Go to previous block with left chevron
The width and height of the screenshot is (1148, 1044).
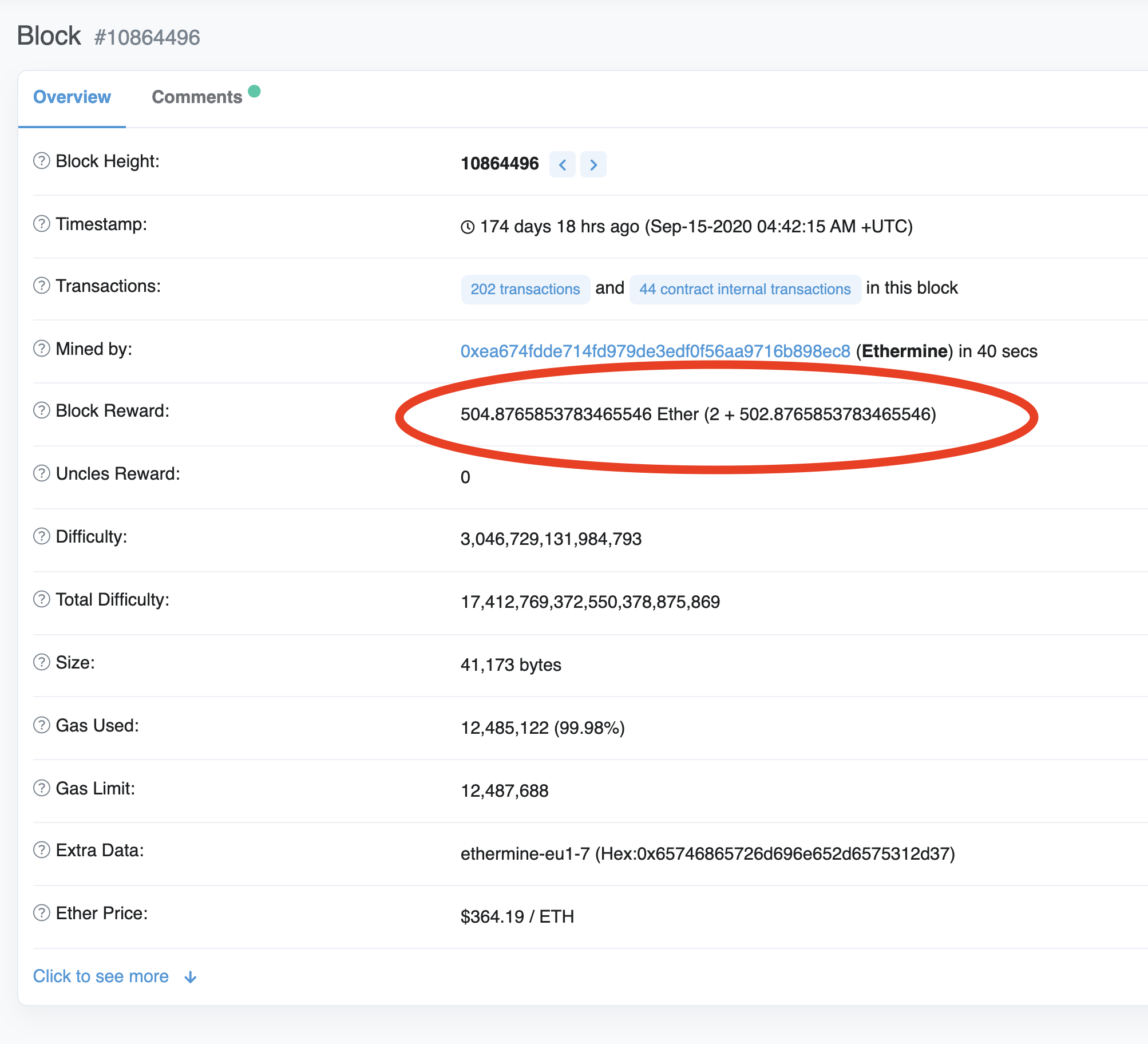tap(563, 165)
